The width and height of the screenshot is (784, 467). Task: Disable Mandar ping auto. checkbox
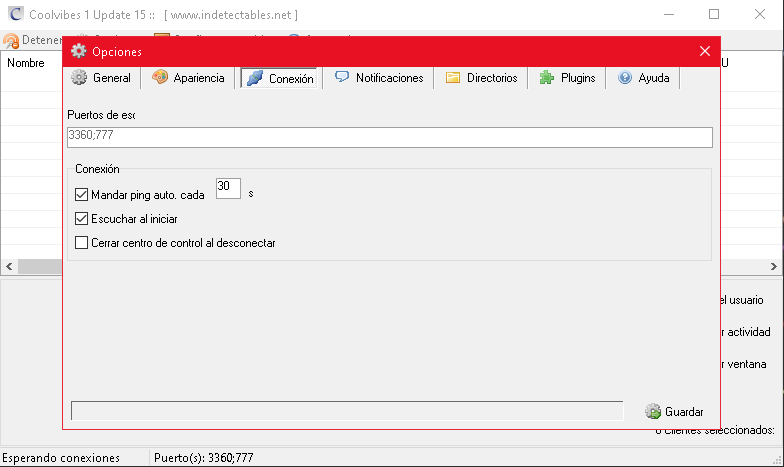tap(82, 195)
